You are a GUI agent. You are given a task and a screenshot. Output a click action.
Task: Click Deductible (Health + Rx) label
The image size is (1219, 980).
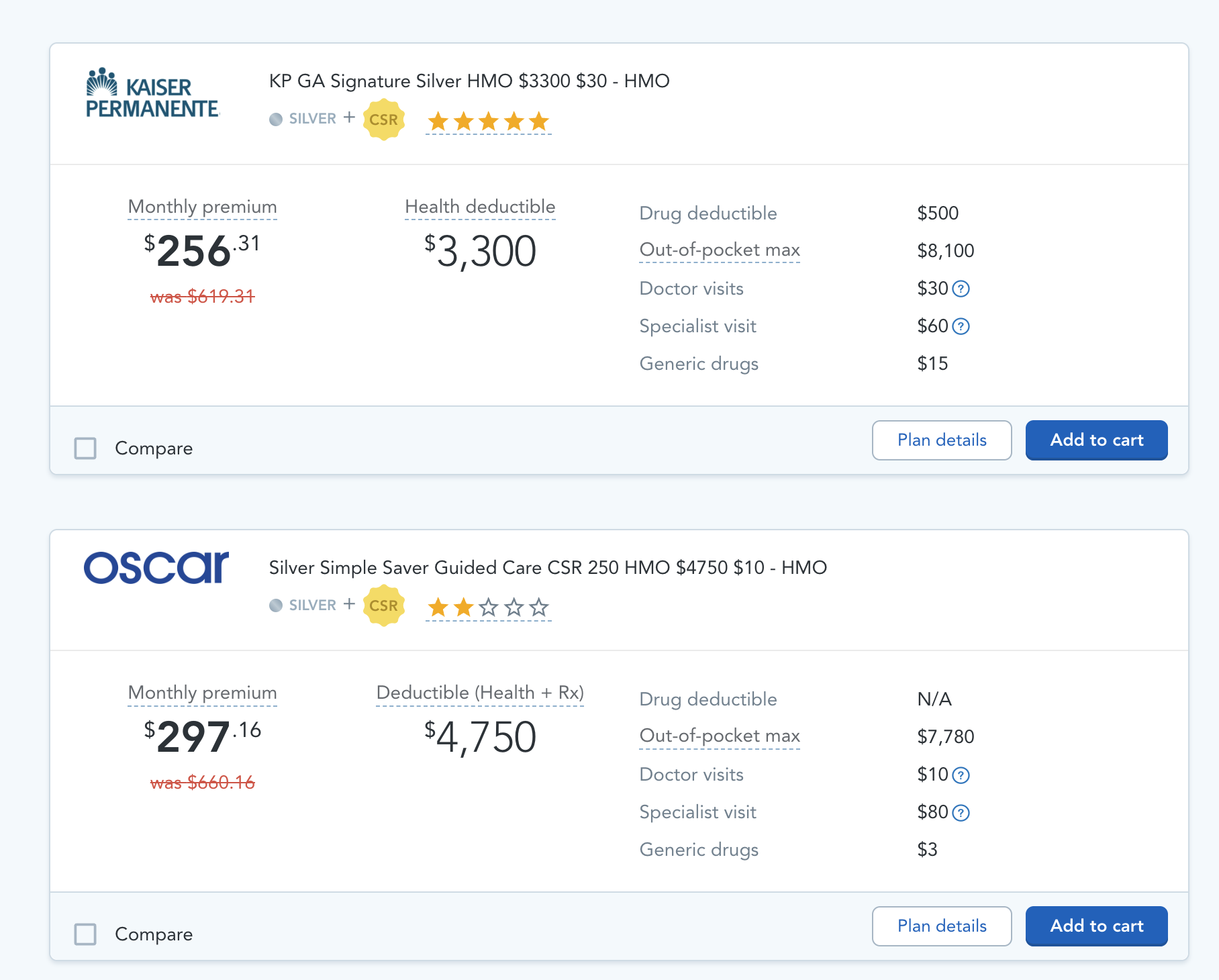(480, 693)
